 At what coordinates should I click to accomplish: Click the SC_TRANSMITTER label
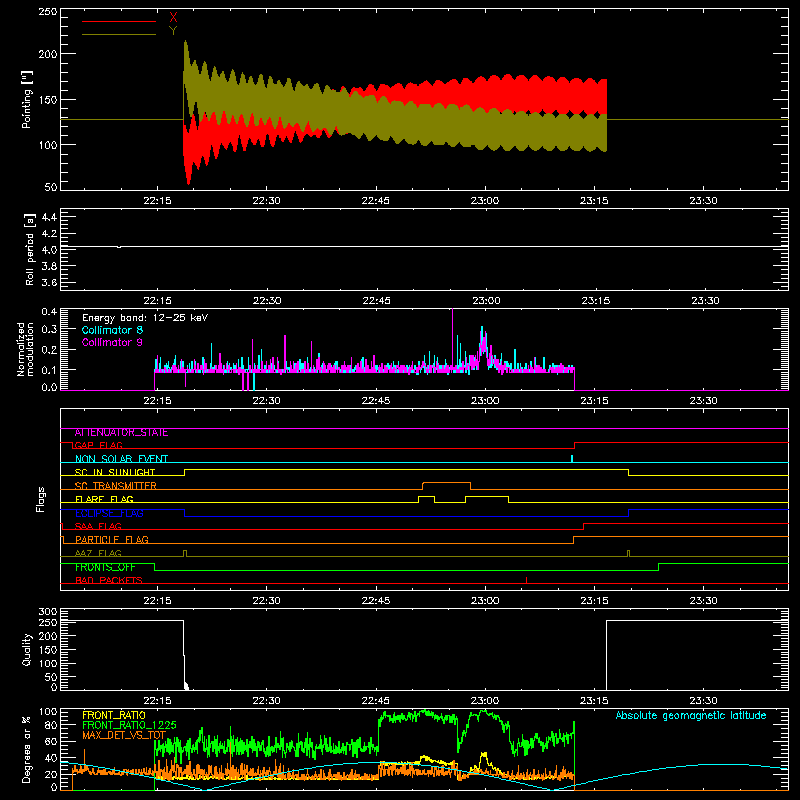pos(116,486)
